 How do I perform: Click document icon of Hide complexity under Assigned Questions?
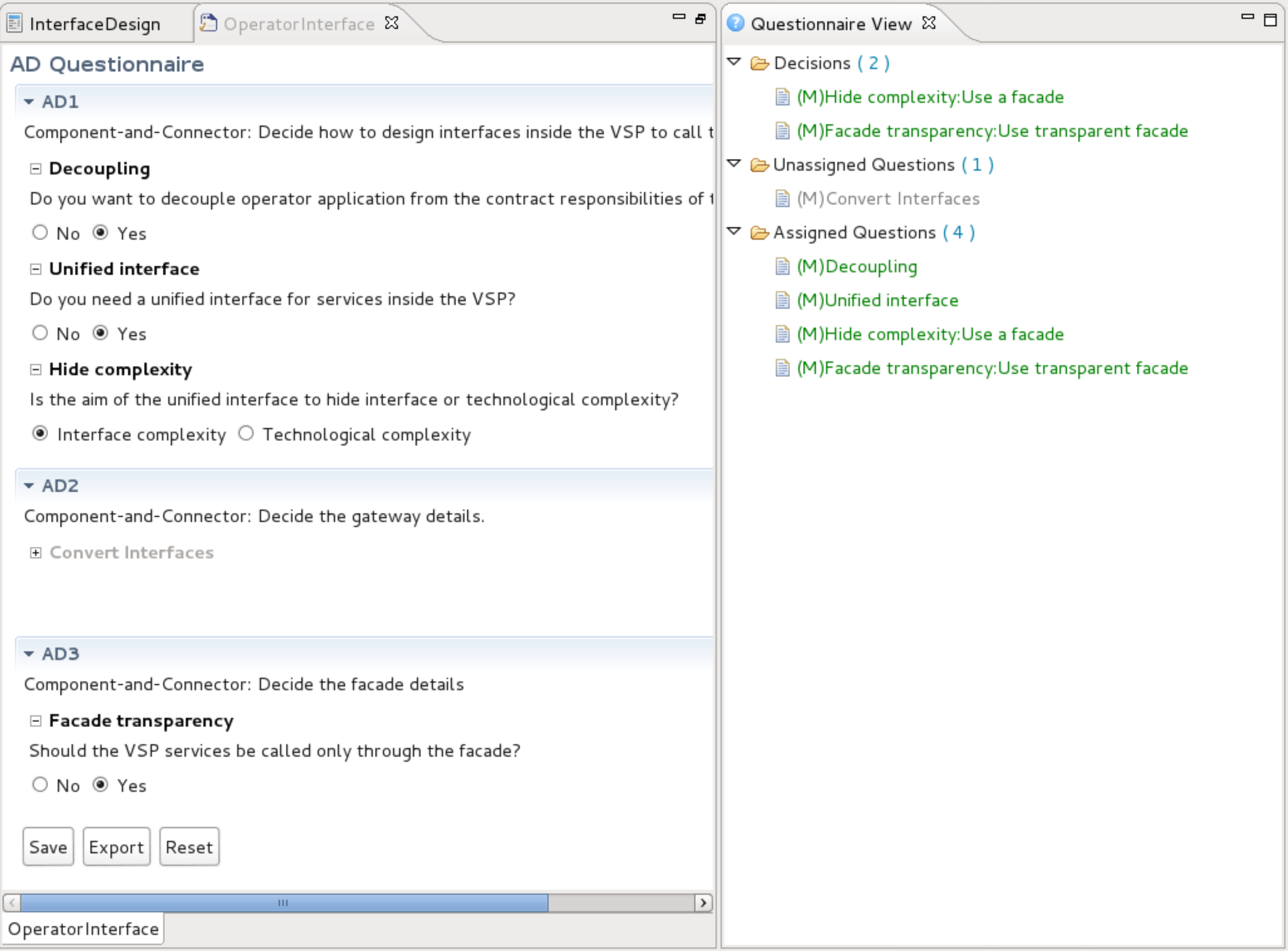pyautogui.click(x=782, y=334)
